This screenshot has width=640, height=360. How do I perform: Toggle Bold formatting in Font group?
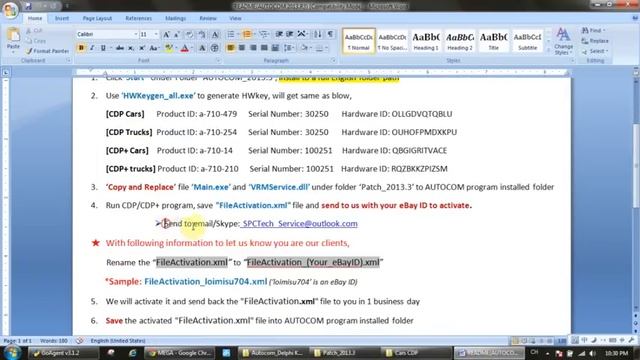(81, 48)
